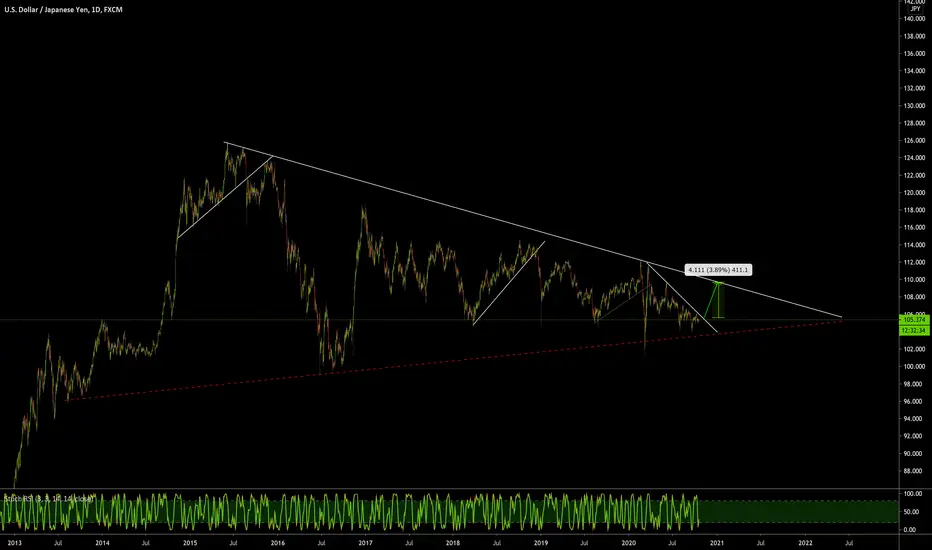Click the 2017 label on time axis
This screenshot has width=932, height=550.
(366, 543)
